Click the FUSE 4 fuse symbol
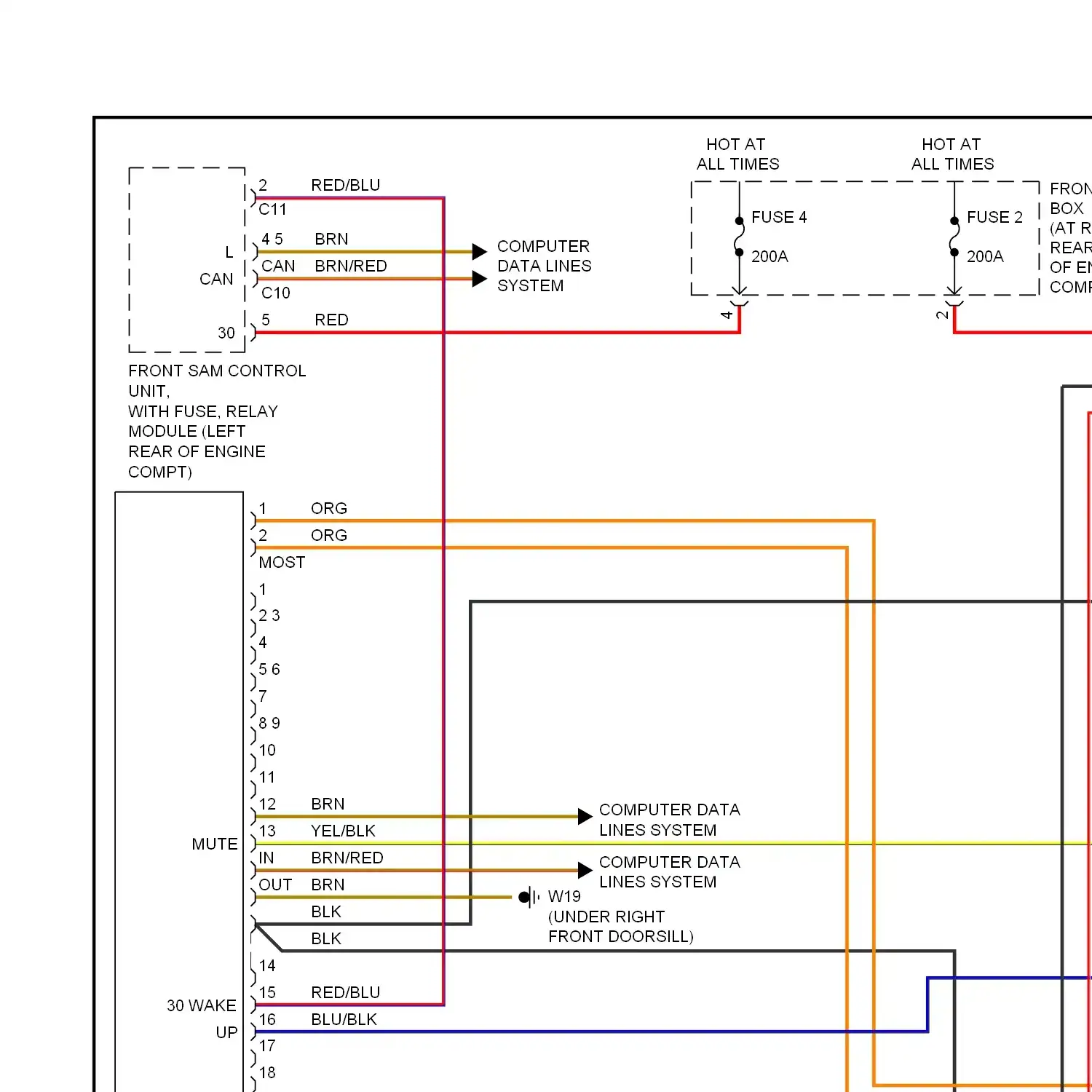 point(739,237)
